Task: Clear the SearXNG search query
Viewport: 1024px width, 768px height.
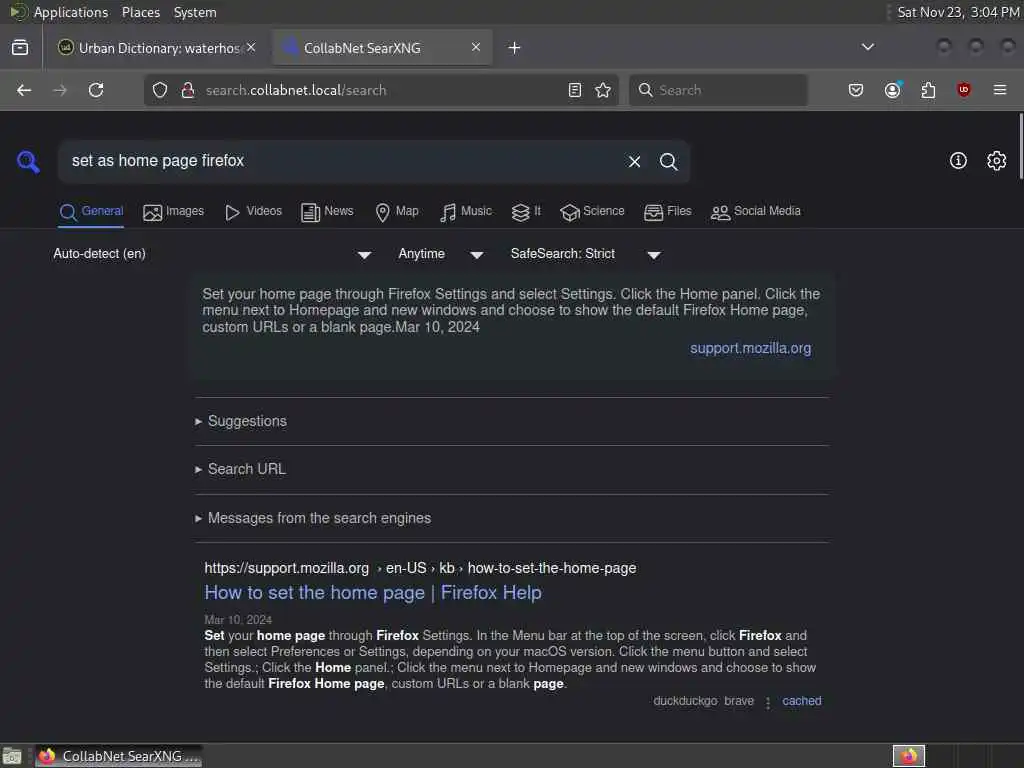Action: (x=634, y=161)
